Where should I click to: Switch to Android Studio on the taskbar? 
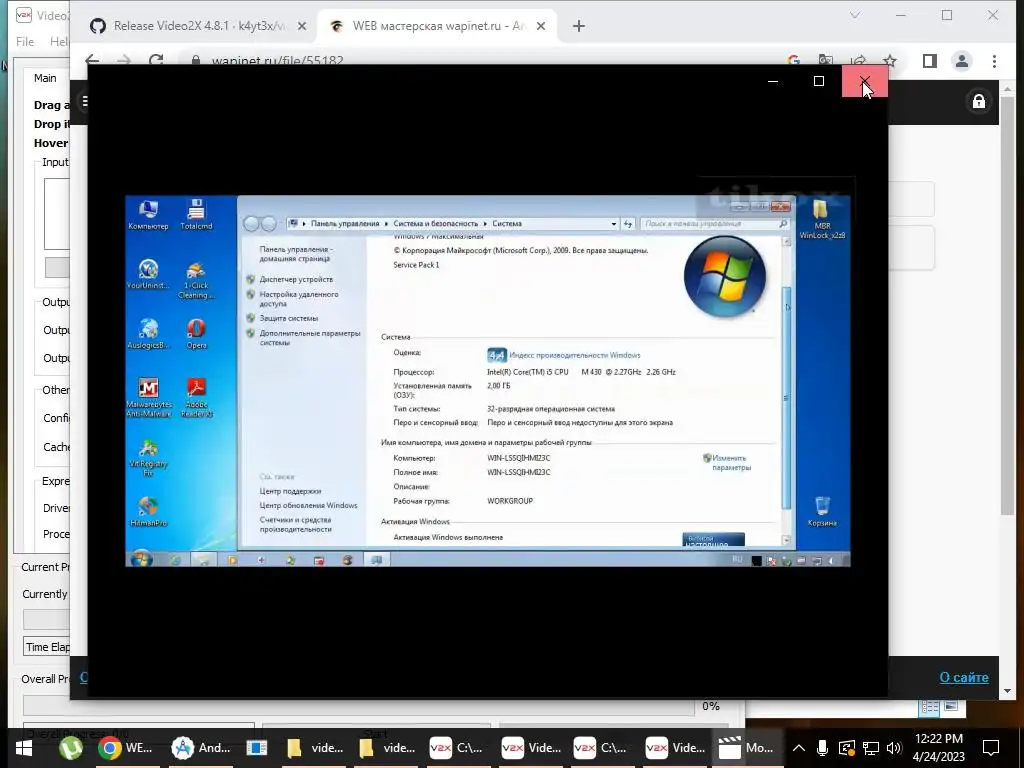(x=200, y=748)
